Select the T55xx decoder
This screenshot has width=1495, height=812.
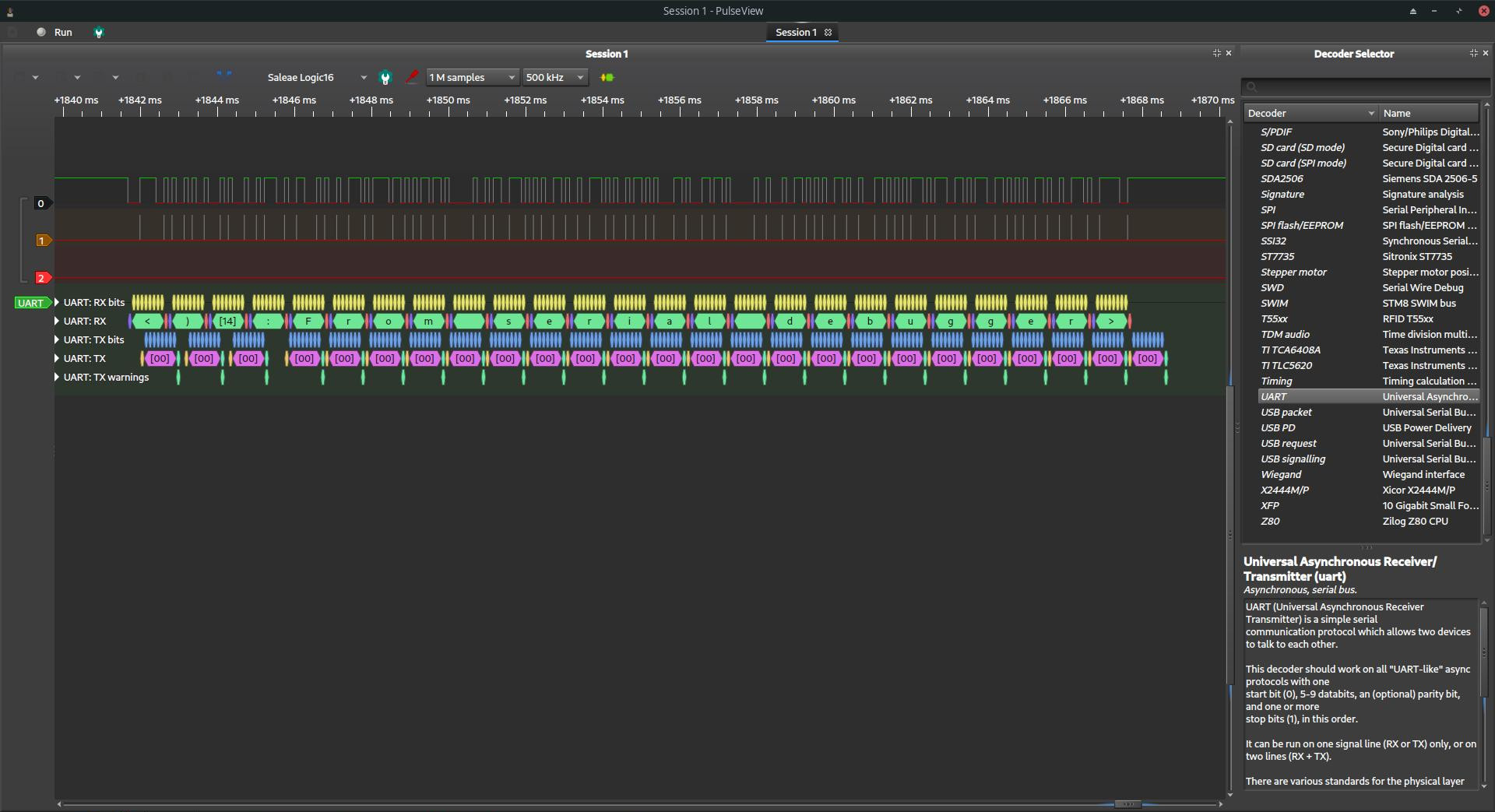tap(1367, 318)
